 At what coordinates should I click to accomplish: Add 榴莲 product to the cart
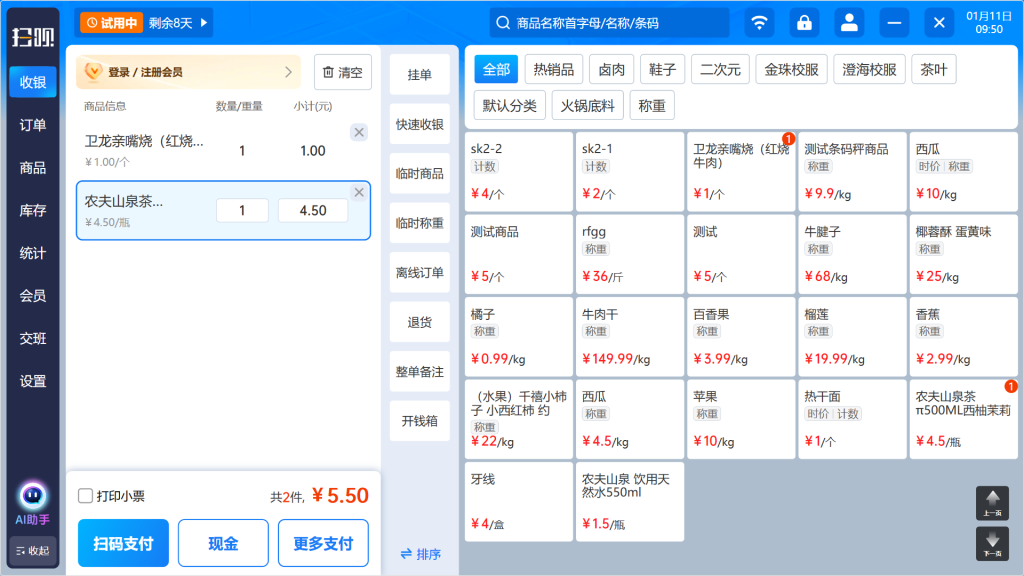click(x=852, y=335)
